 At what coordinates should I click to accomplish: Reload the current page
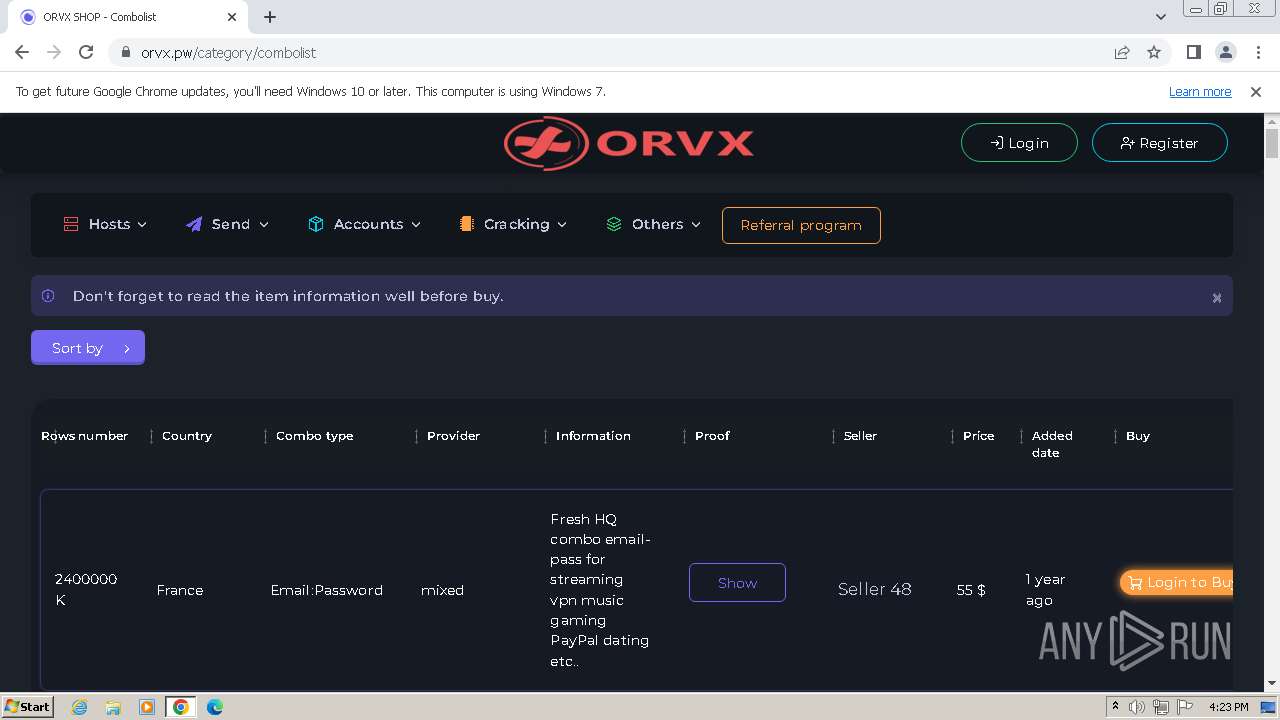click(x=86, y=52)
